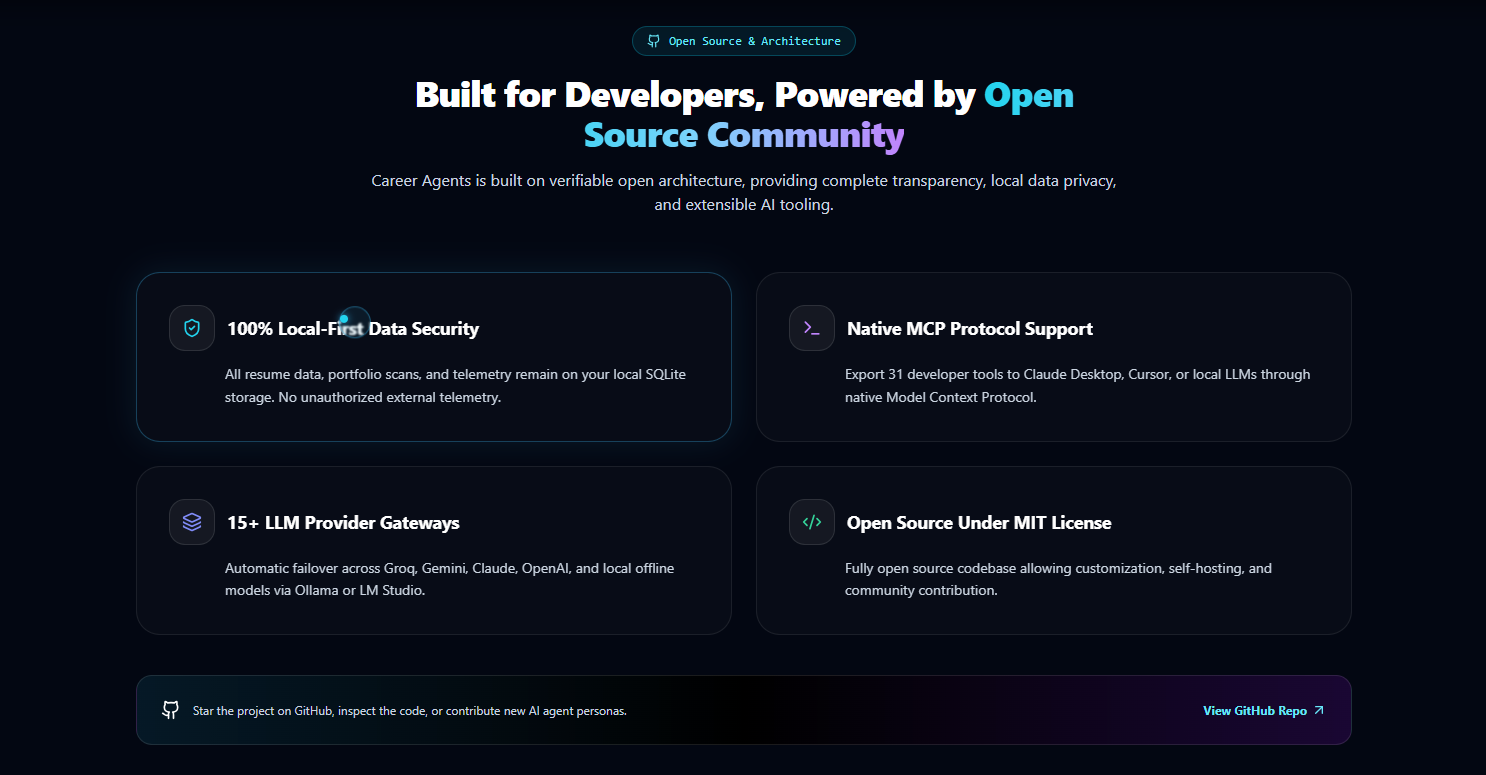Click the GitHub icon in the Open Source badge

[x=654, y=41]
